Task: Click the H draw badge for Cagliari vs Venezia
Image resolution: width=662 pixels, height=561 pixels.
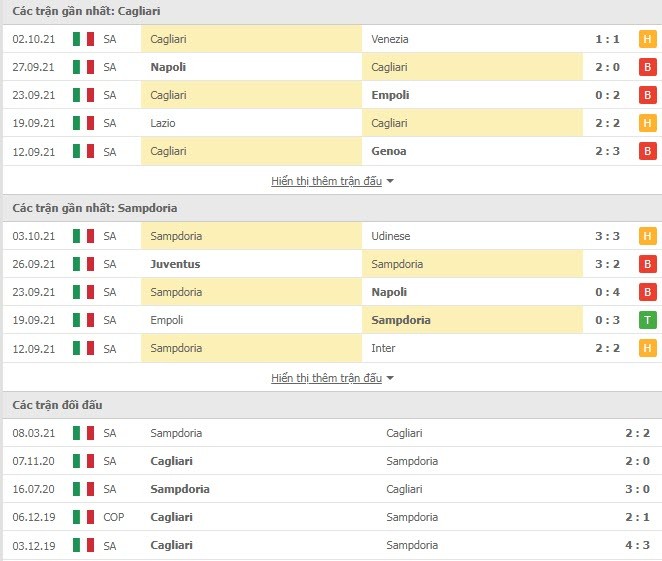Action: [x=647, y=39]
